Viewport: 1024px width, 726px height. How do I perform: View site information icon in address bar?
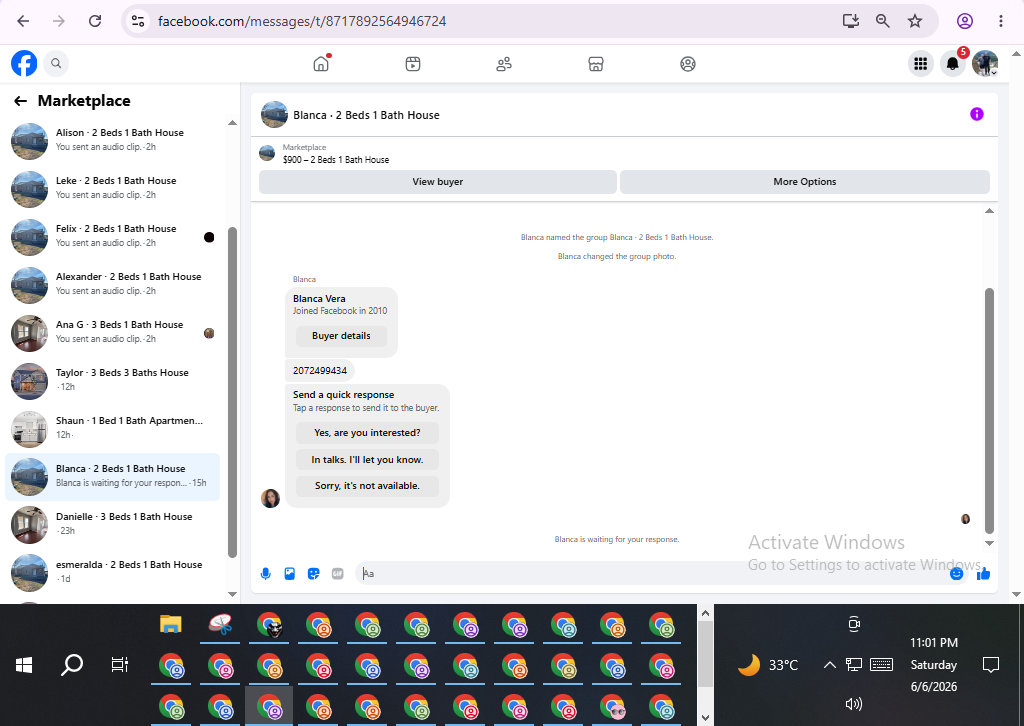(138, 21)
